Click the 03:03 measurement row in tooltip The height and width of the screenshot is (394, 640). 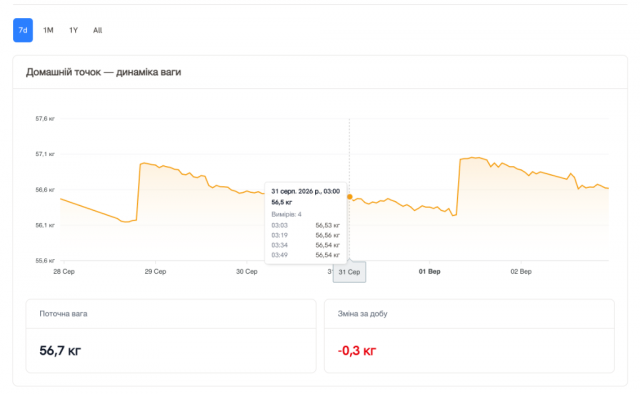click(305, 225)
